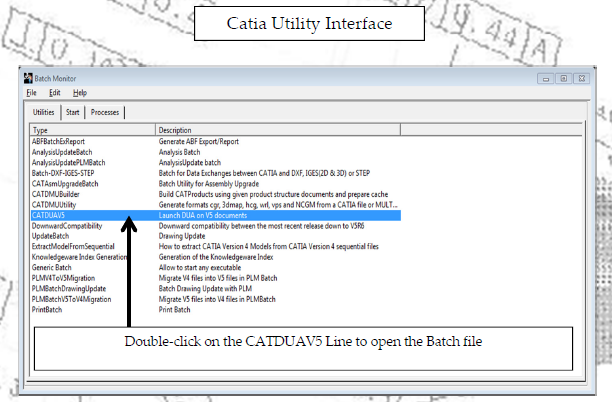Select the PLMV4ToV5Migration utility
Screen dimensions: 612x402
click(215, 278)
